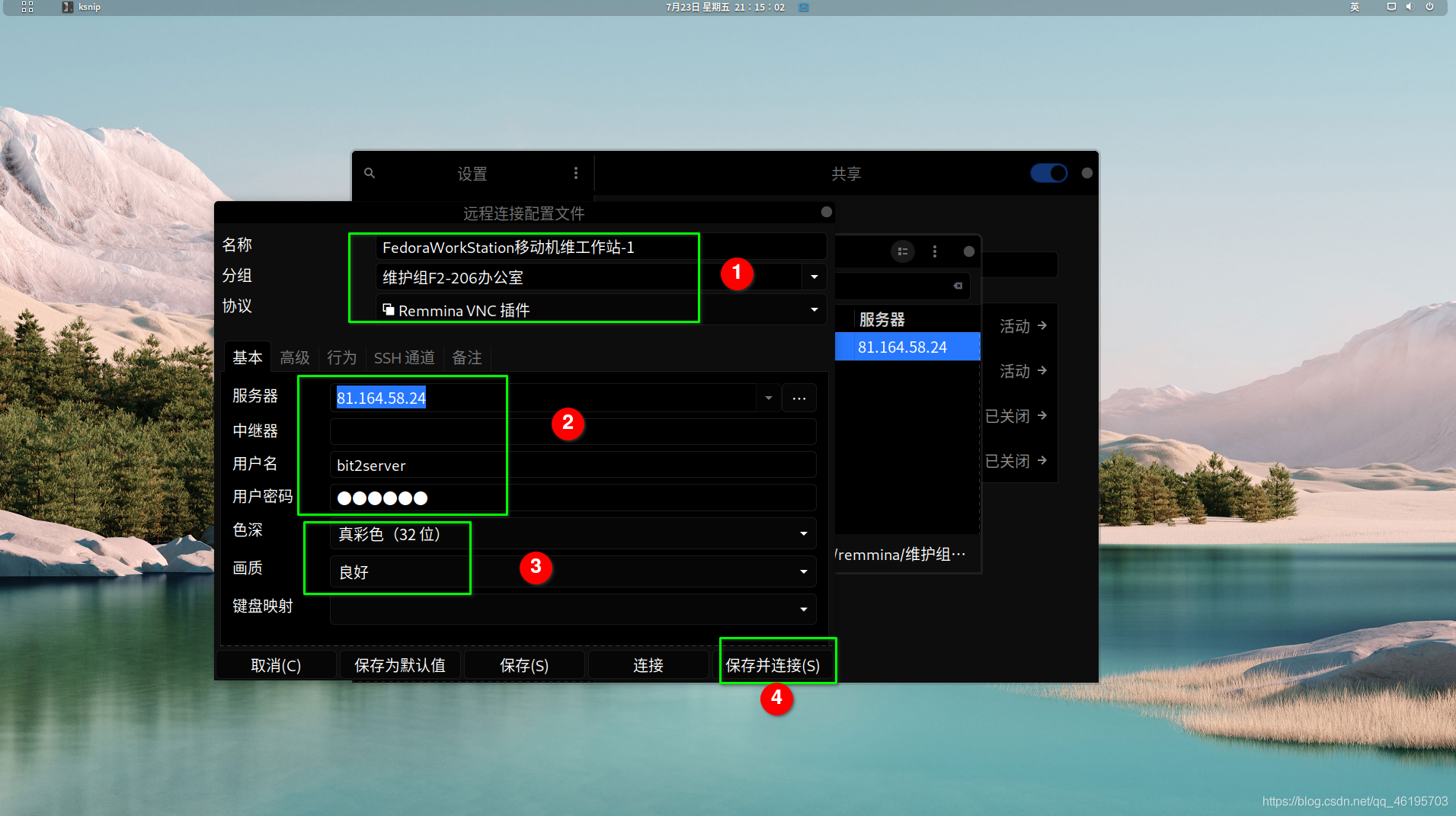
Task: Expand the 服务器 history dropdown arrow
Action: 768,398
